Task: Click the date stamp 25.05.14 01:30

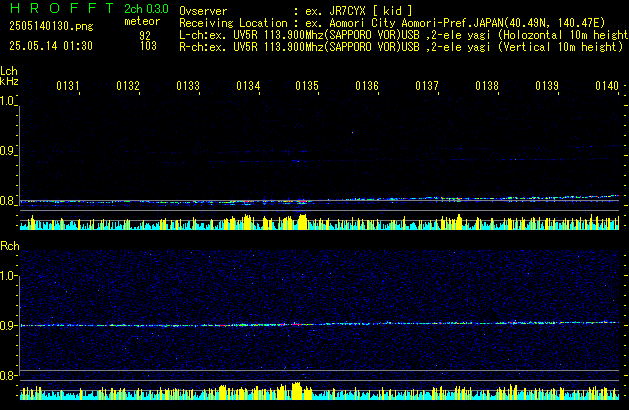Action: 51,46
